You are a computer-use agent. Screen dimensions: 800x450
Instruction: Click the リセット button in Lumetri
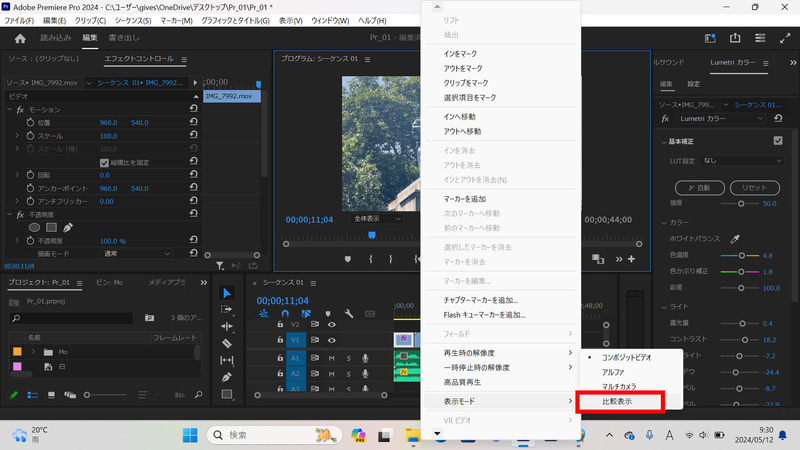[755, 188]
